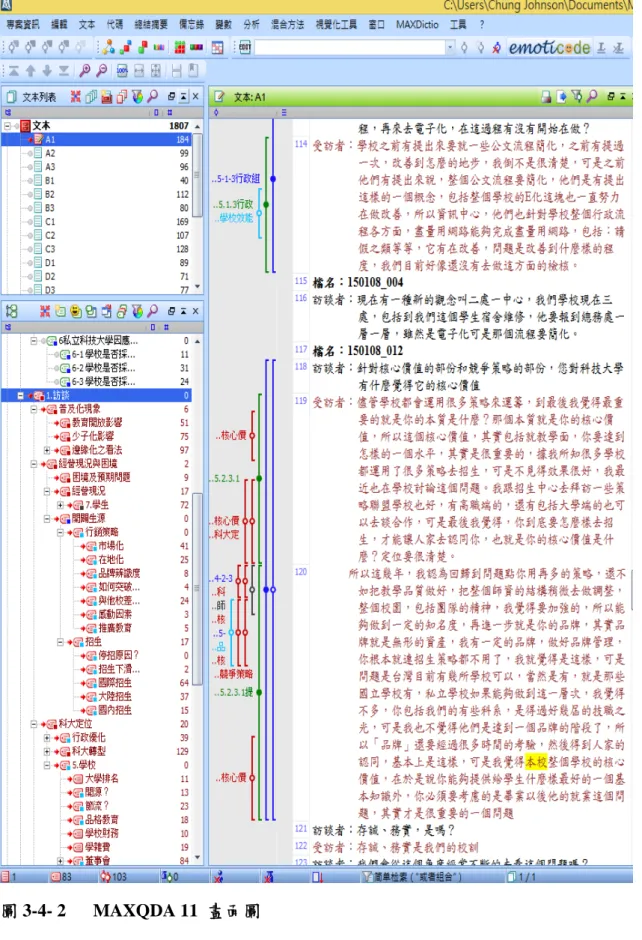Screen dimensions: 642x940
Task: Click the emoticode button
Action: [549, 47]
